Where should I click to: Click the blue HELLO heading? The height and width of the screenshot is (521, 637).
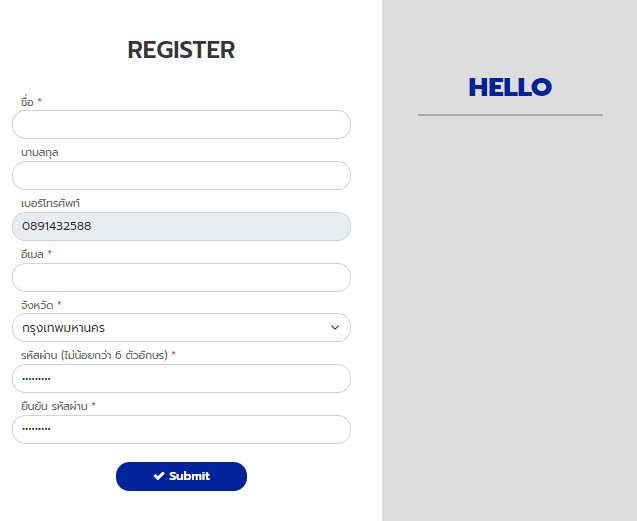click(510, 87)
